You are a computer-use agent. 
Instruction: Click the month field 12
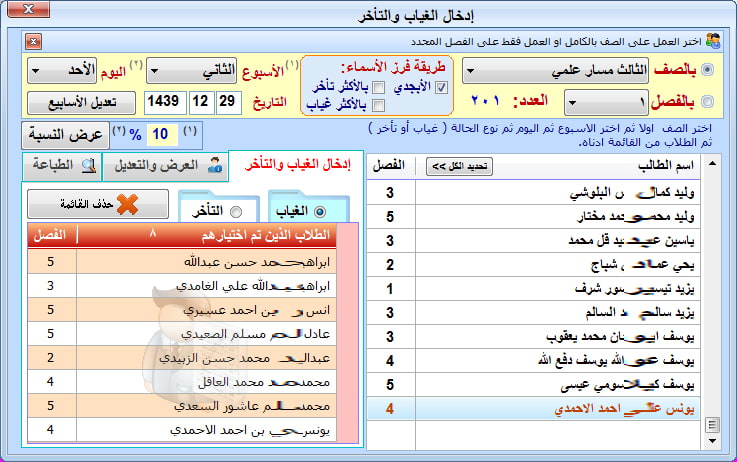point(201,102)
